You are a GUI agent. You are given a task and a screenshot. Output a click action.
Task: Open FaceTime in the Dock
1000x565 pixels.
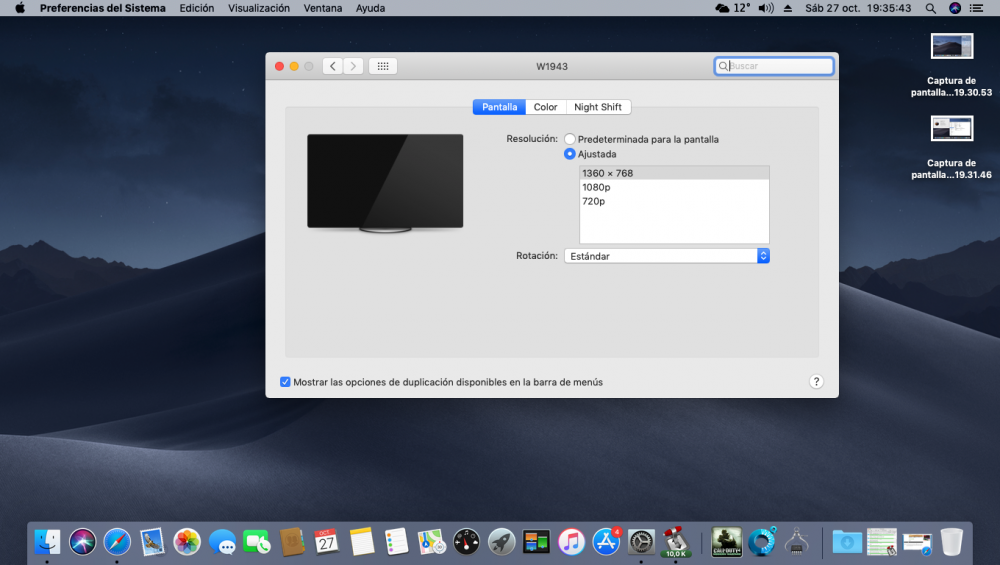256,542
